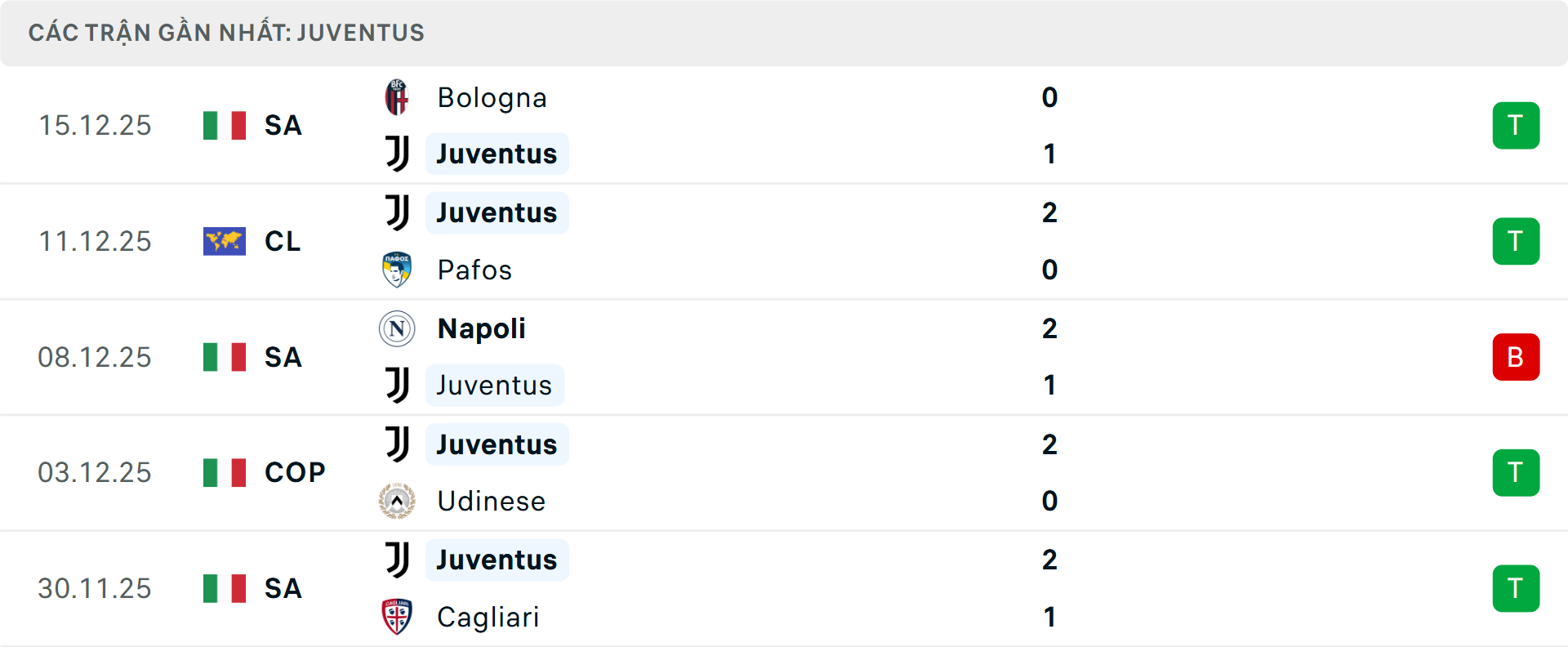The image size is (1568, 647).
Task: Expand the Napoli vs Juventus match row
Action: tap(784, 357)
